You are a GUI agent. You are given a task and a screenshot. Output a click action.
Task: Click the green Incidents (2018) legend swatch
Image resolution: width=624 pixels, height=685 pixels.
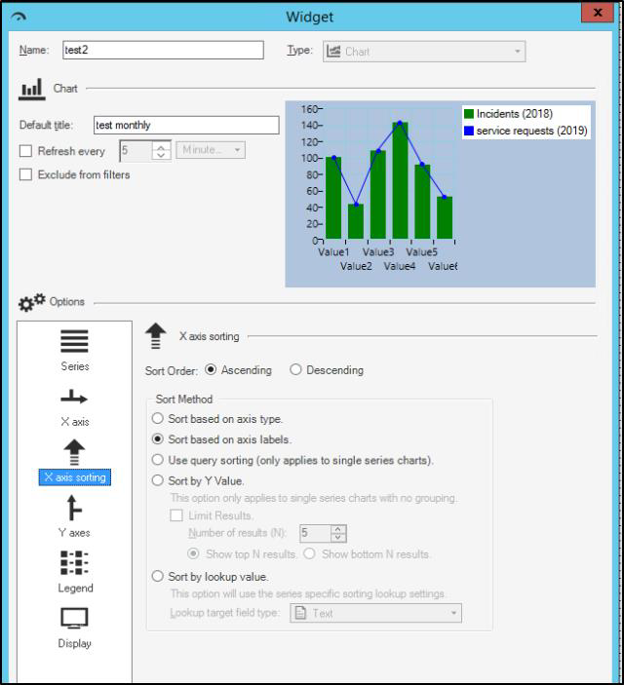[469, 114]
